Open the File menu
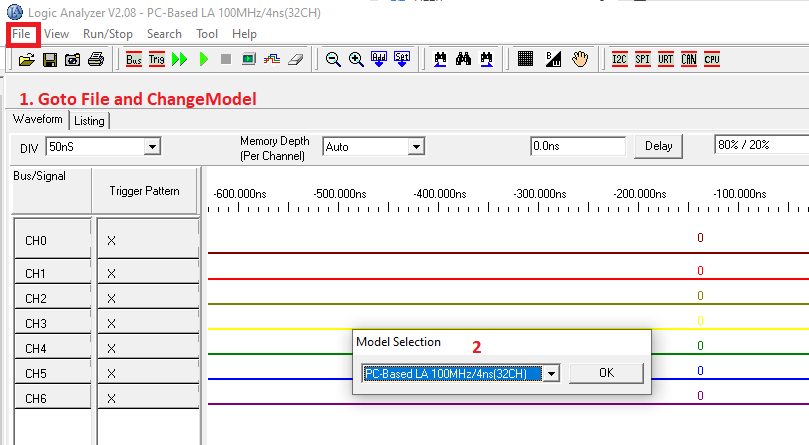Viewport: 809px width, 445px height. 22,34
